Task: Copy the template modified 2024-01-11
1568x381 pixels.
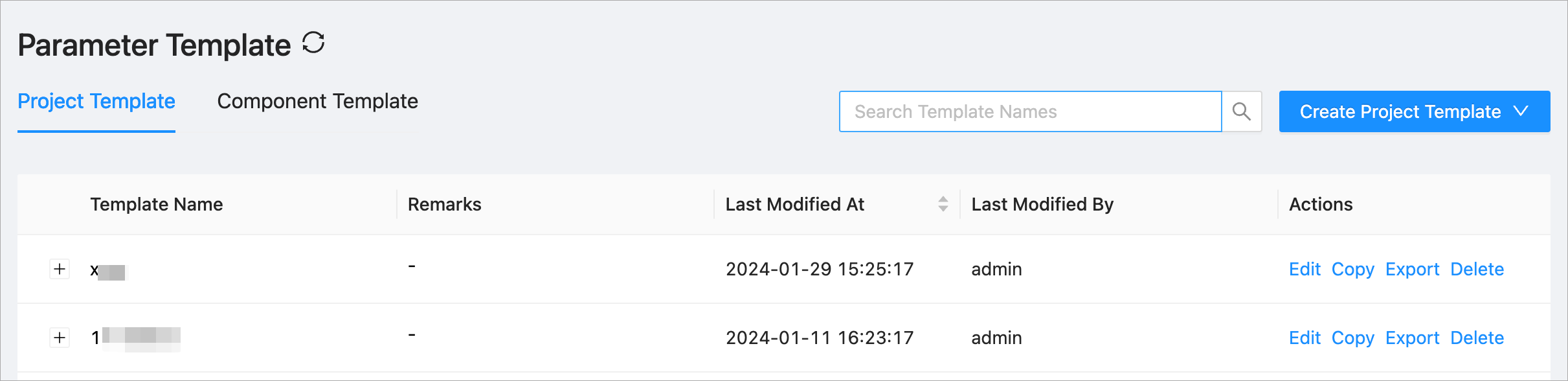Action: point(1352,338)
